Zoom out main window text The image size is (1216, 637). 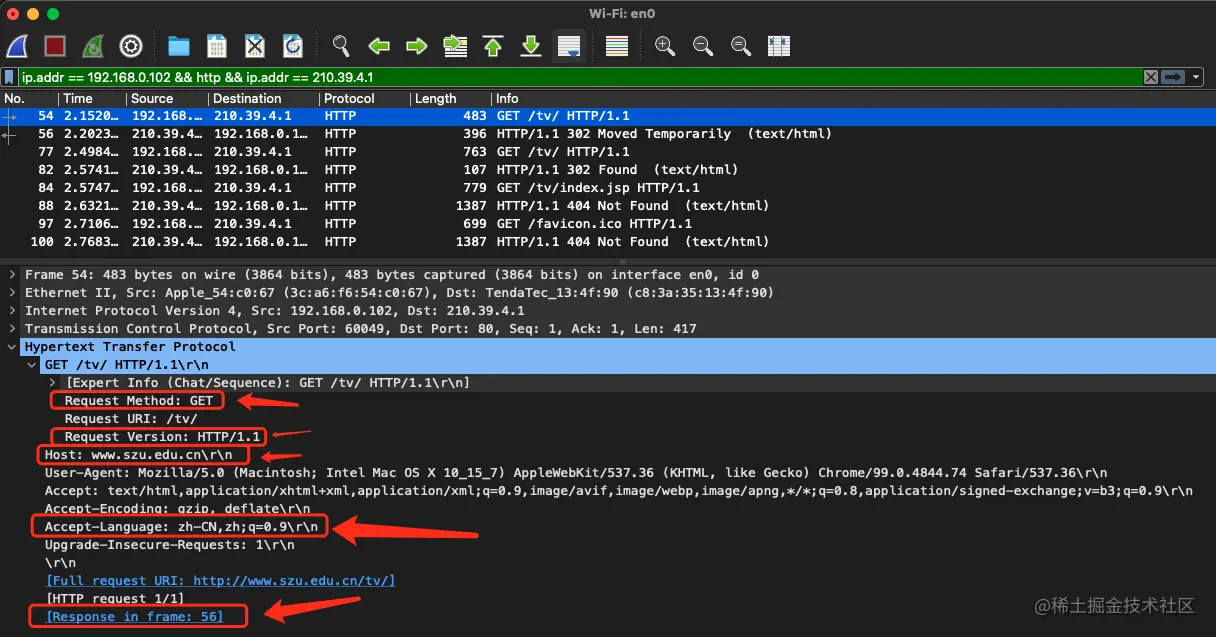click(x=703, y=46)
